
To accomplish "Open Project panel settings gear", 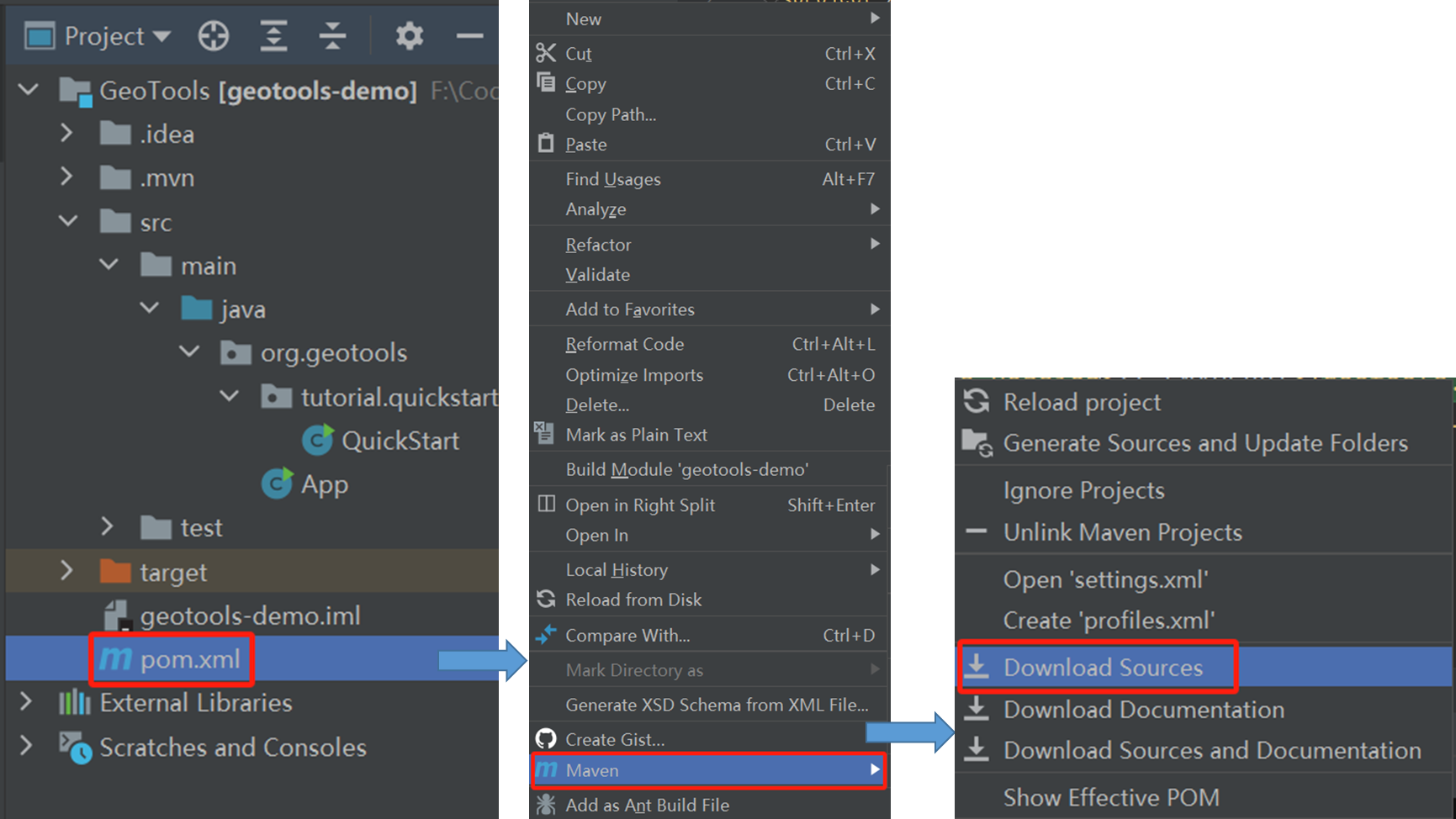I will coord(410,36).
